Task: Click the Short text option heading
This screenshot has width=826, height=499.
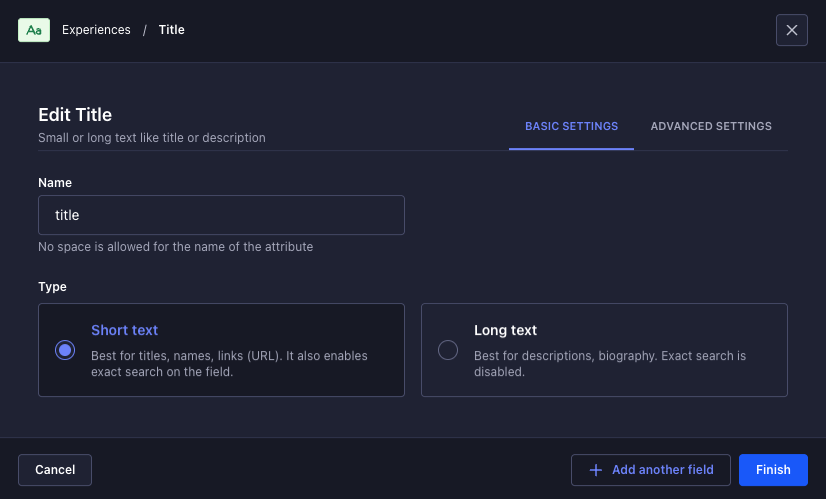Action: click(125, 330)
